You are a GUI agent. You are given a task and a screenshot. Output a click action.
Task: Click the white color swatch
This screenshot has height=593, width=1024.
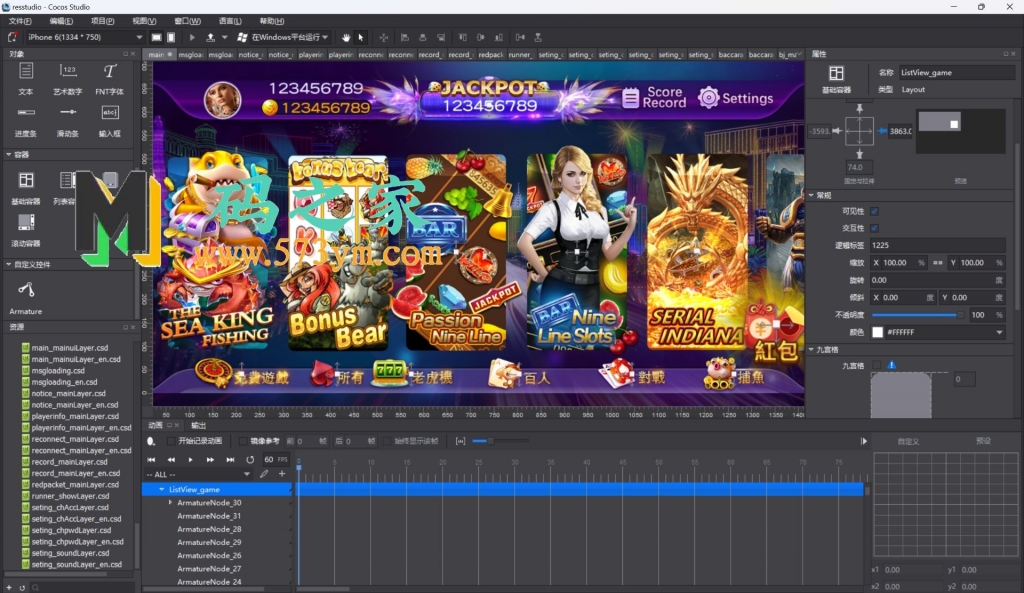click(x=878, y=332)
